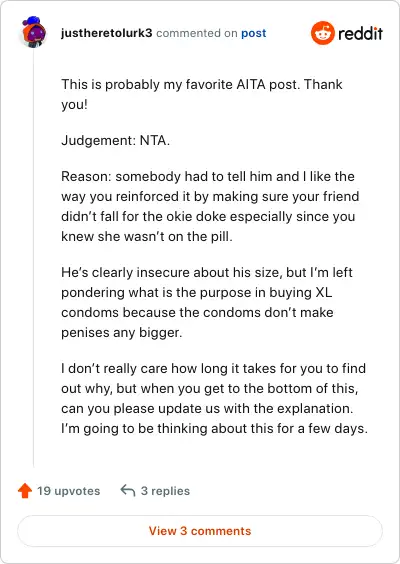Viewport: 400px width, 564px height.
Task: Click the paragraph starting 'Reason: somebody had'
Action: [x=210, y=206]
